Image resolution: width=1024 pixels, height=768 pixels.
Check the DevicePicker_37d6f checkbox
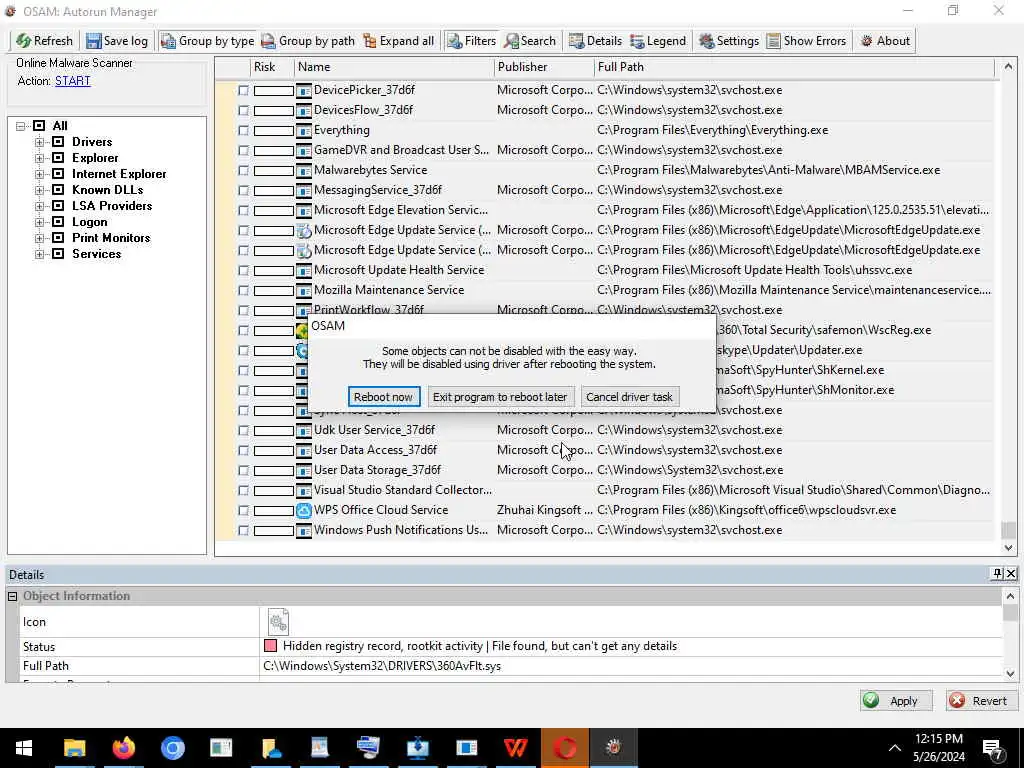pyautogui.click(x=243, y=91)
